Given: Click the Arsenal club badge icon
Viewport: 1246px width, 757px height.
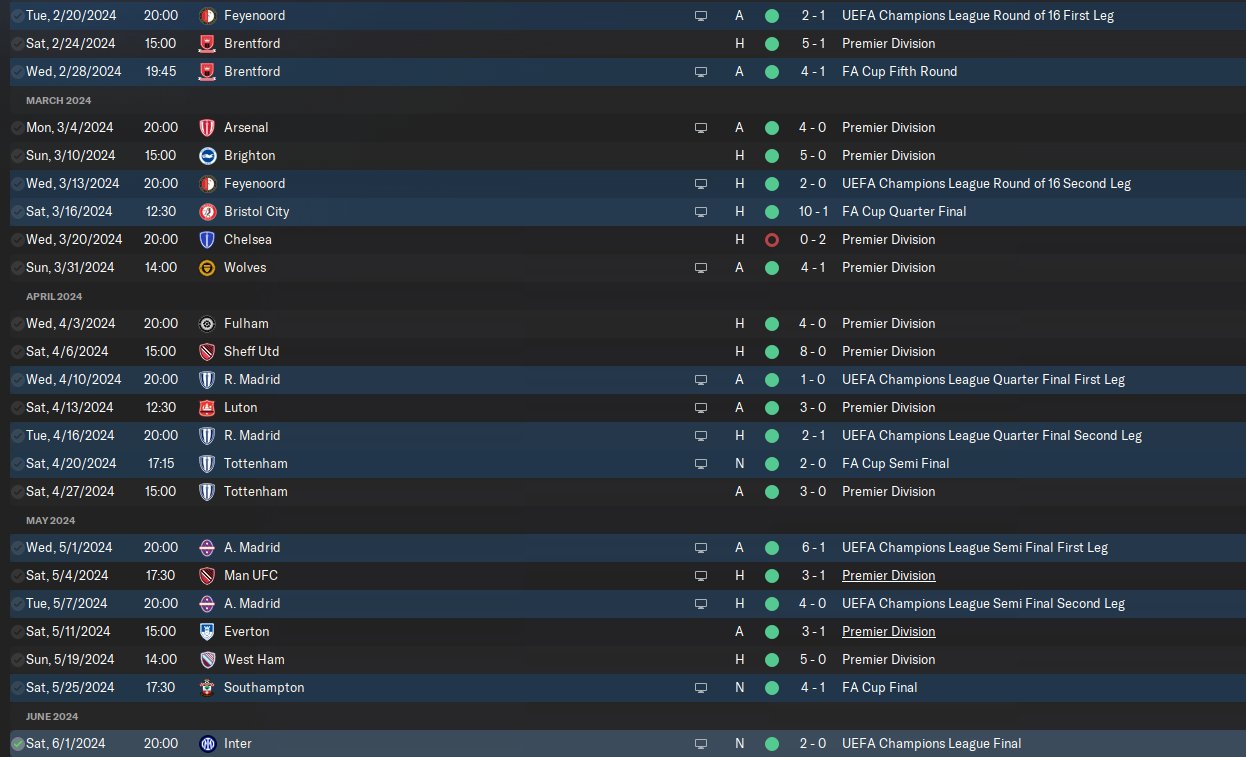Looking at the screenshot, I should pos(207,128).
